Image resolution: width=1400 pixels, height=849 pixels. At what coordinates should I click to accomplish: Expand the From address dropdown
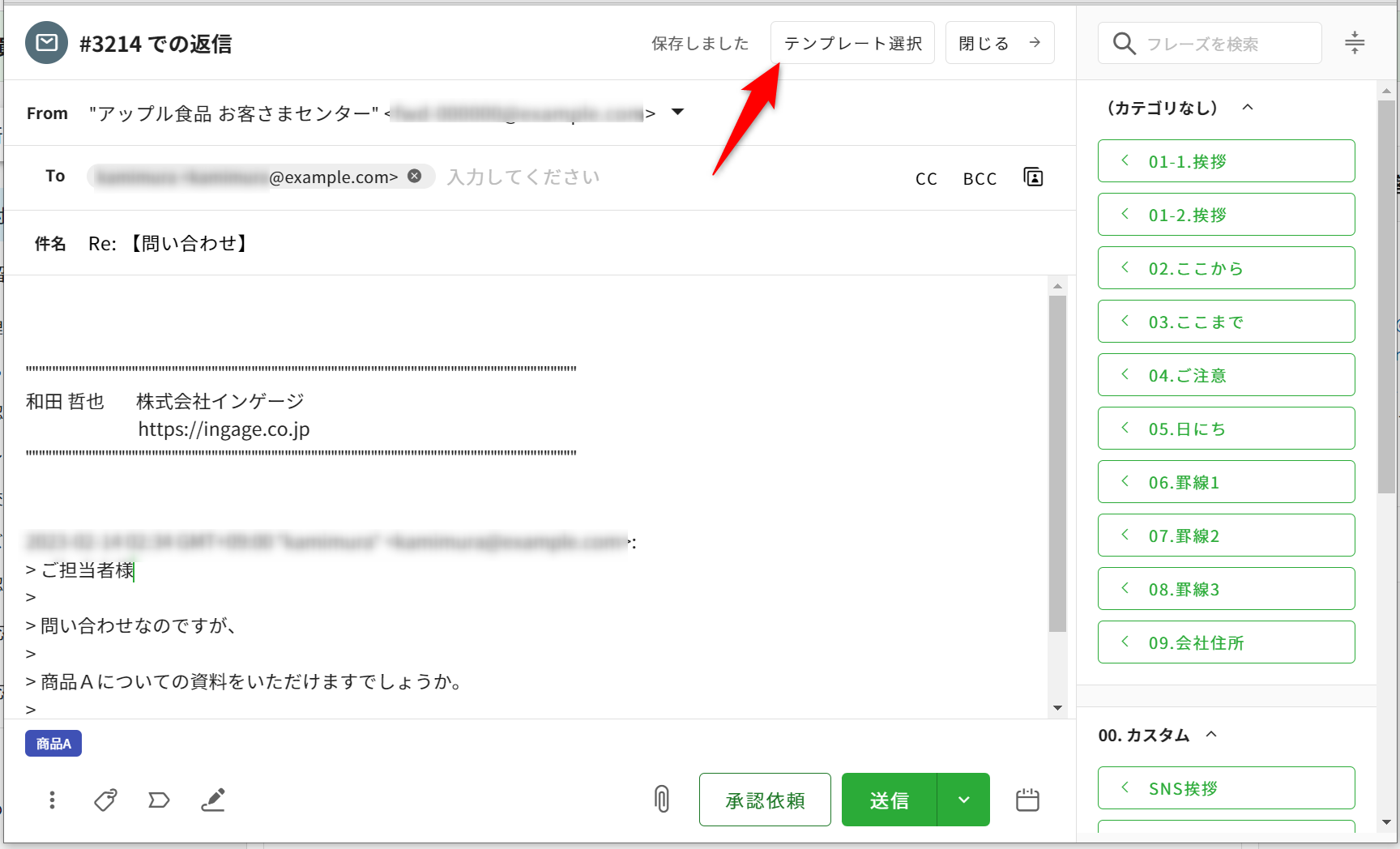[678, 113]
